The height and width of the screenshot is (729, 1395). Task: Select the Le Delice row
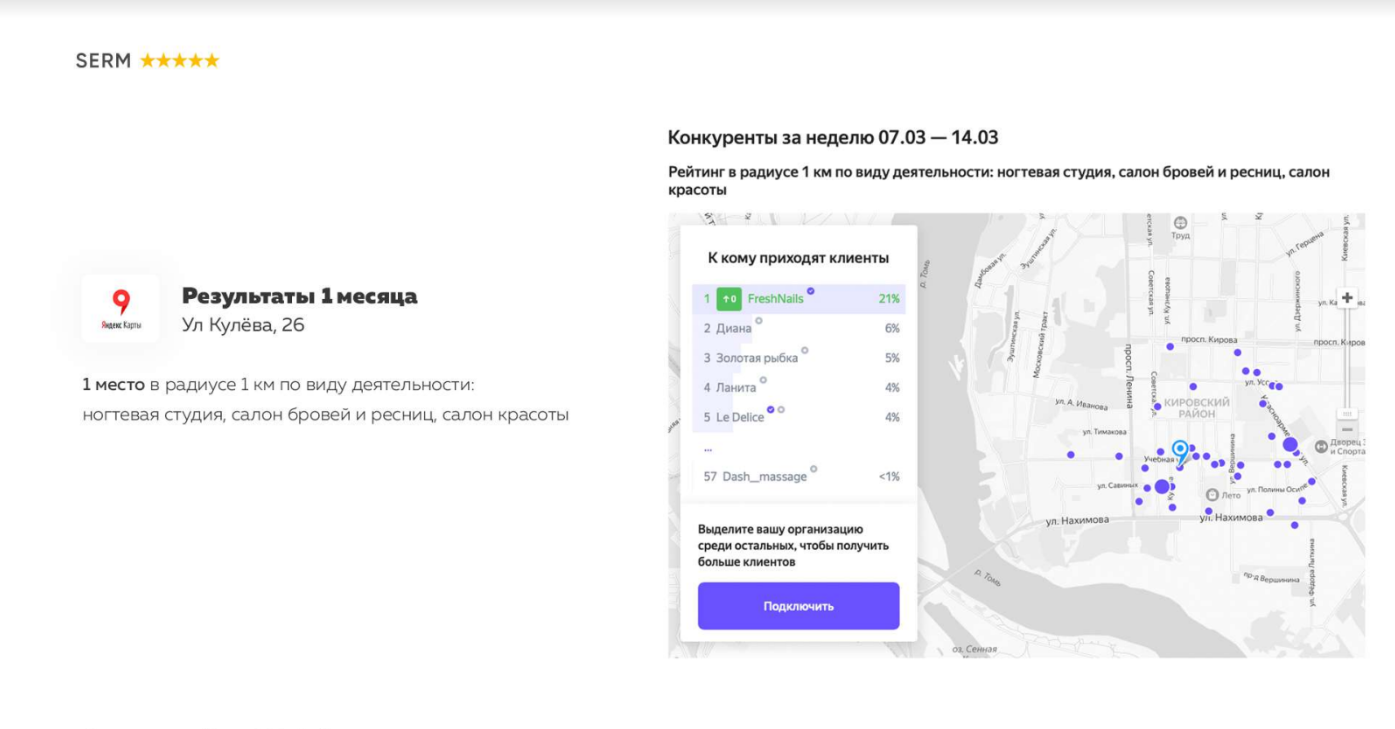coord(798,417)
